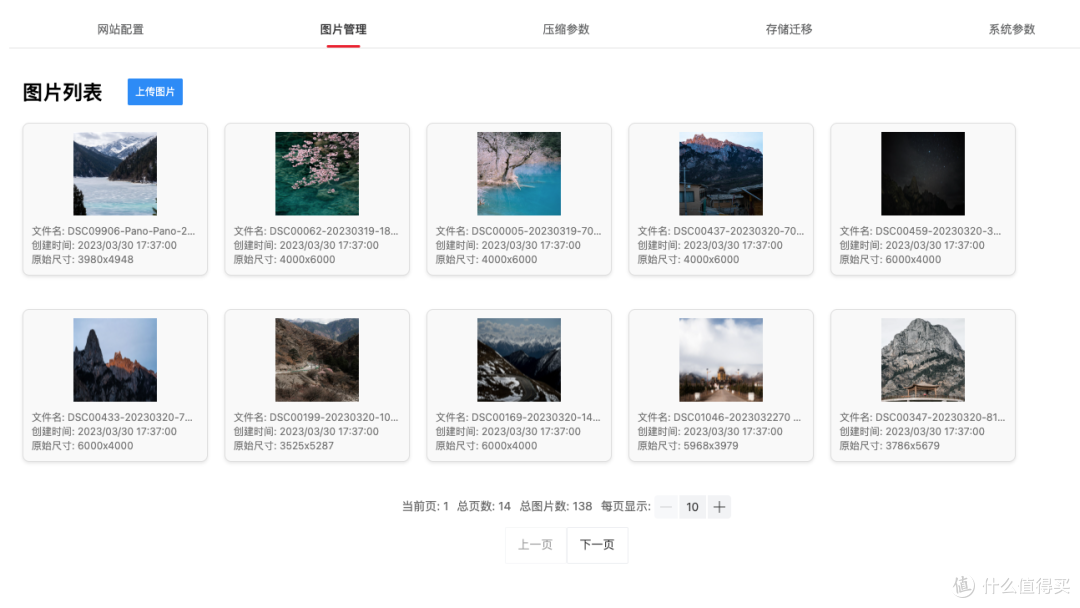
Task: Click size text 原始尺寸: 5968x3979
Action: click(x=687, y=445)
